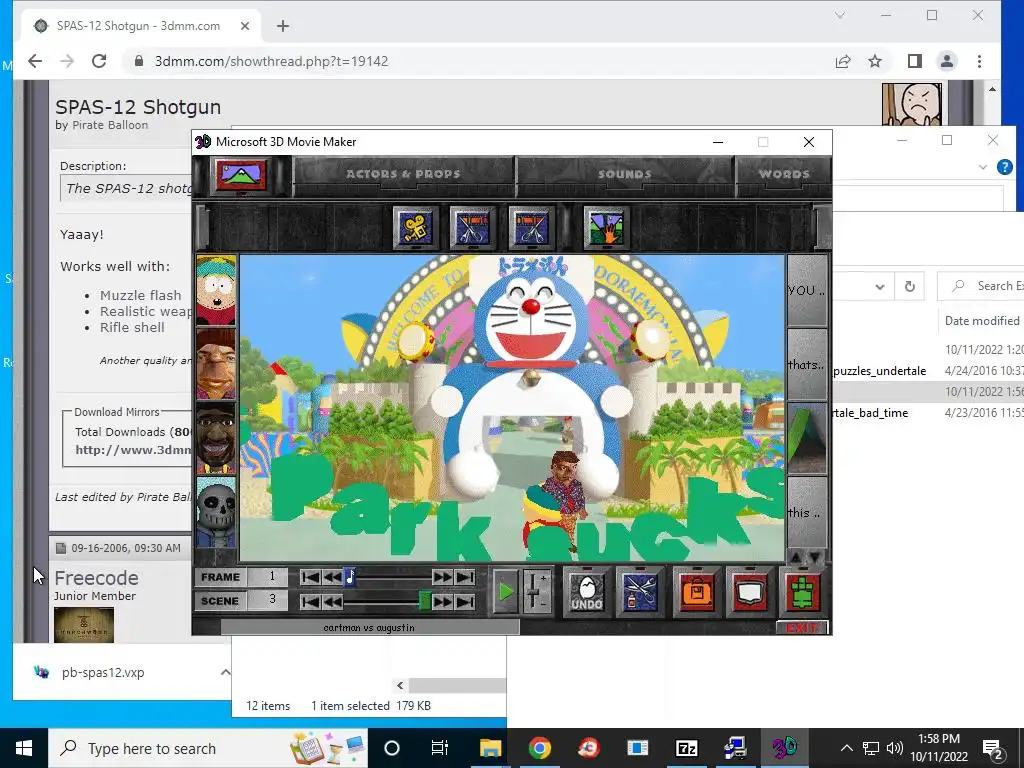Expand File Explorer address history dropdown

[880, 286]
